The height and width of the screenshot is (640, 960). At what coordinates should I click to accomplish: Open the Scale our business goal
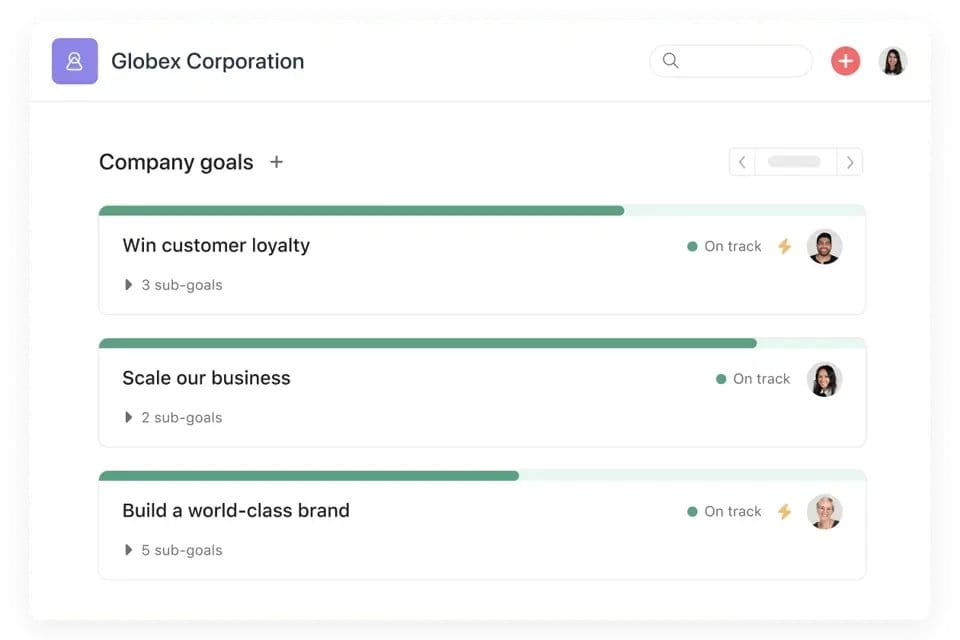206,378
